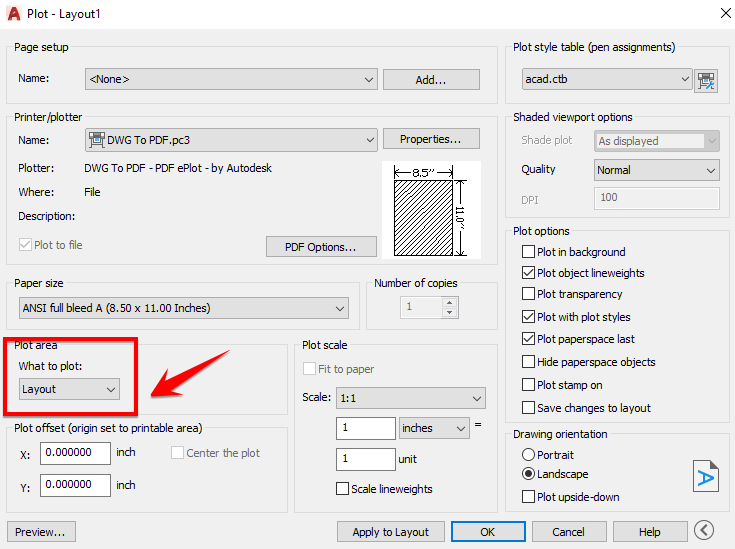Click the Preview... button

pyautogui.click(x=41, y=532)
